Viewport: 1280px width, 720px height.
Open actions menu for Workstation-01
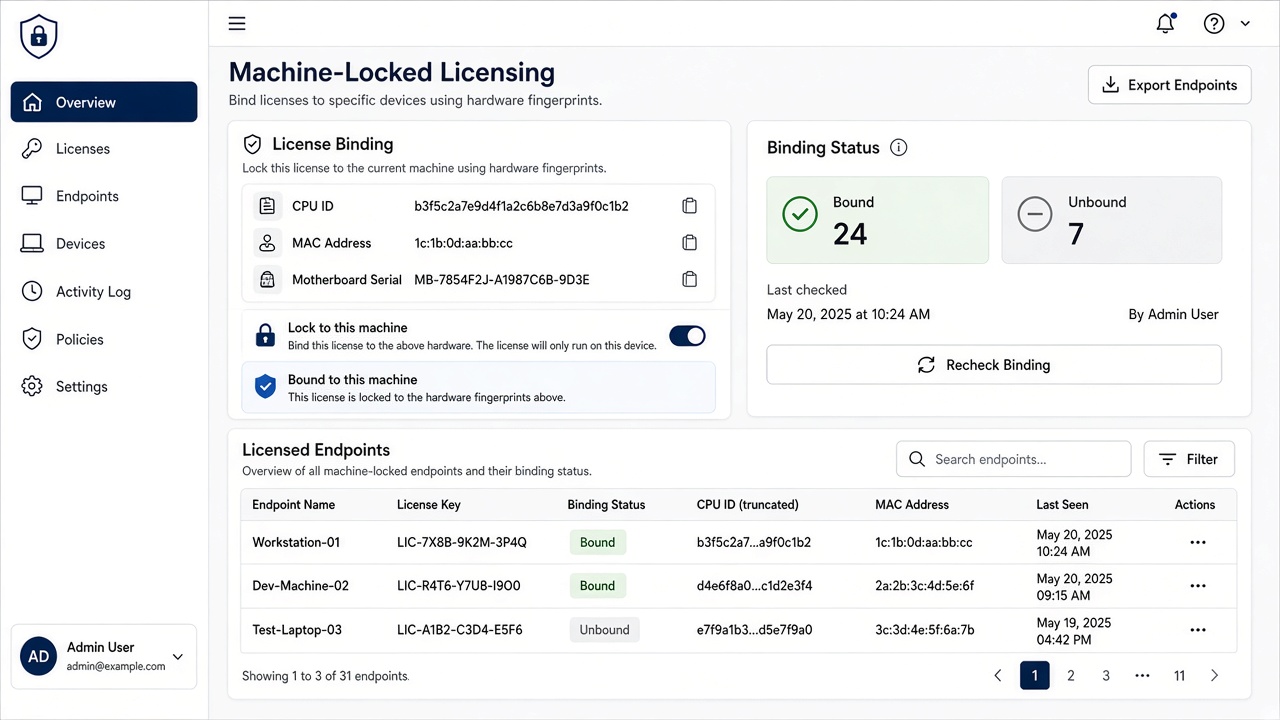click(1198, 542)
